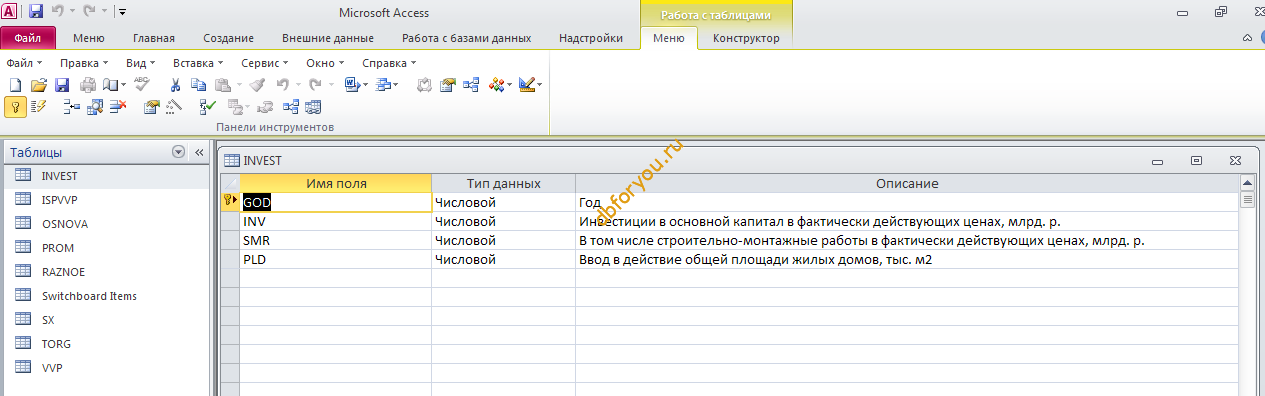
Task: Open the Надстройки ribbon tab
Action: coord(591,38)
